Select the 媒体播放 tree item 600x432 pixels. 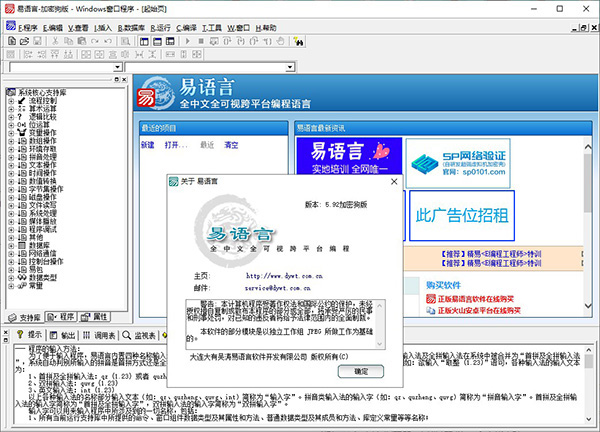pyautogui.click(x=42, y=221)
